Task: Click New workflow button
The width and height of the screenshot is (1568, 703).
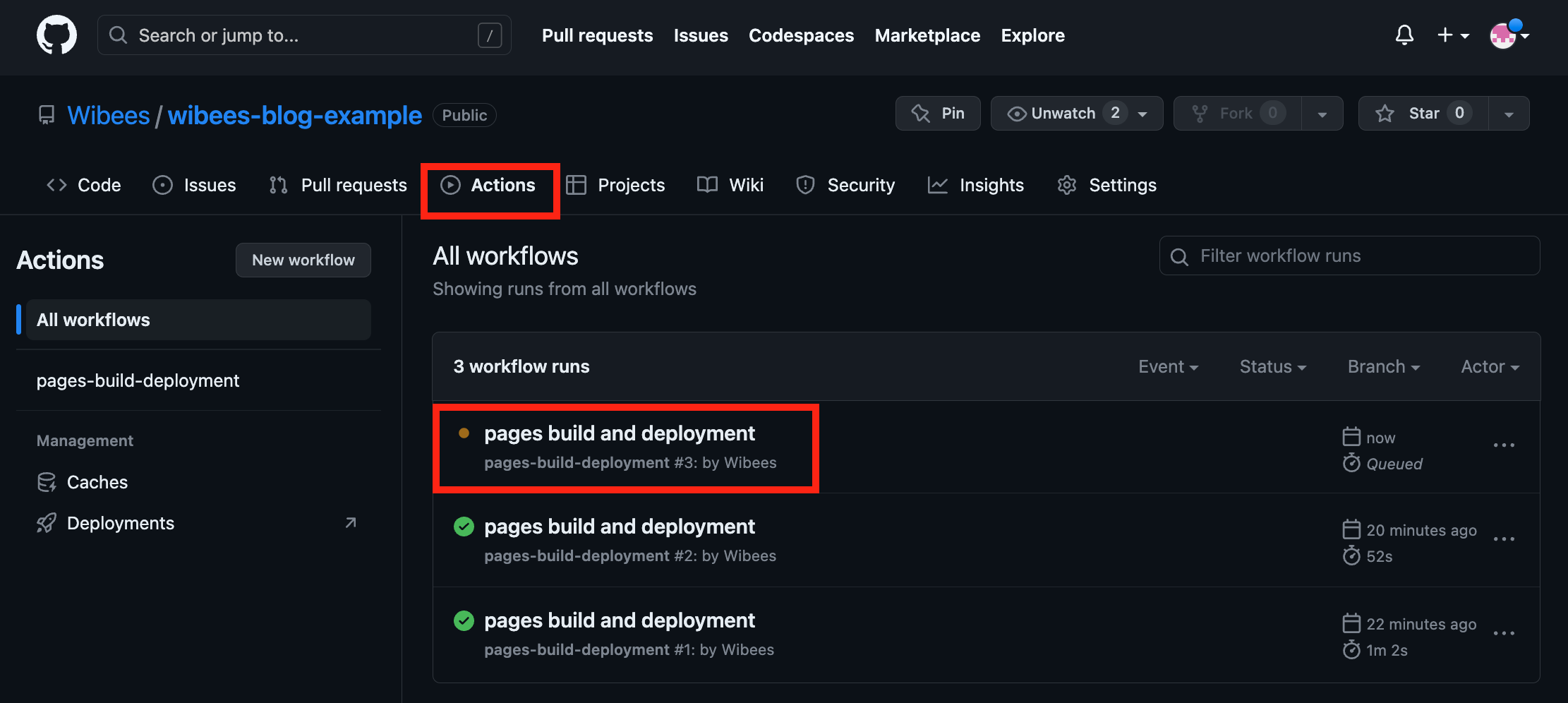Action: tap(303, 260)
